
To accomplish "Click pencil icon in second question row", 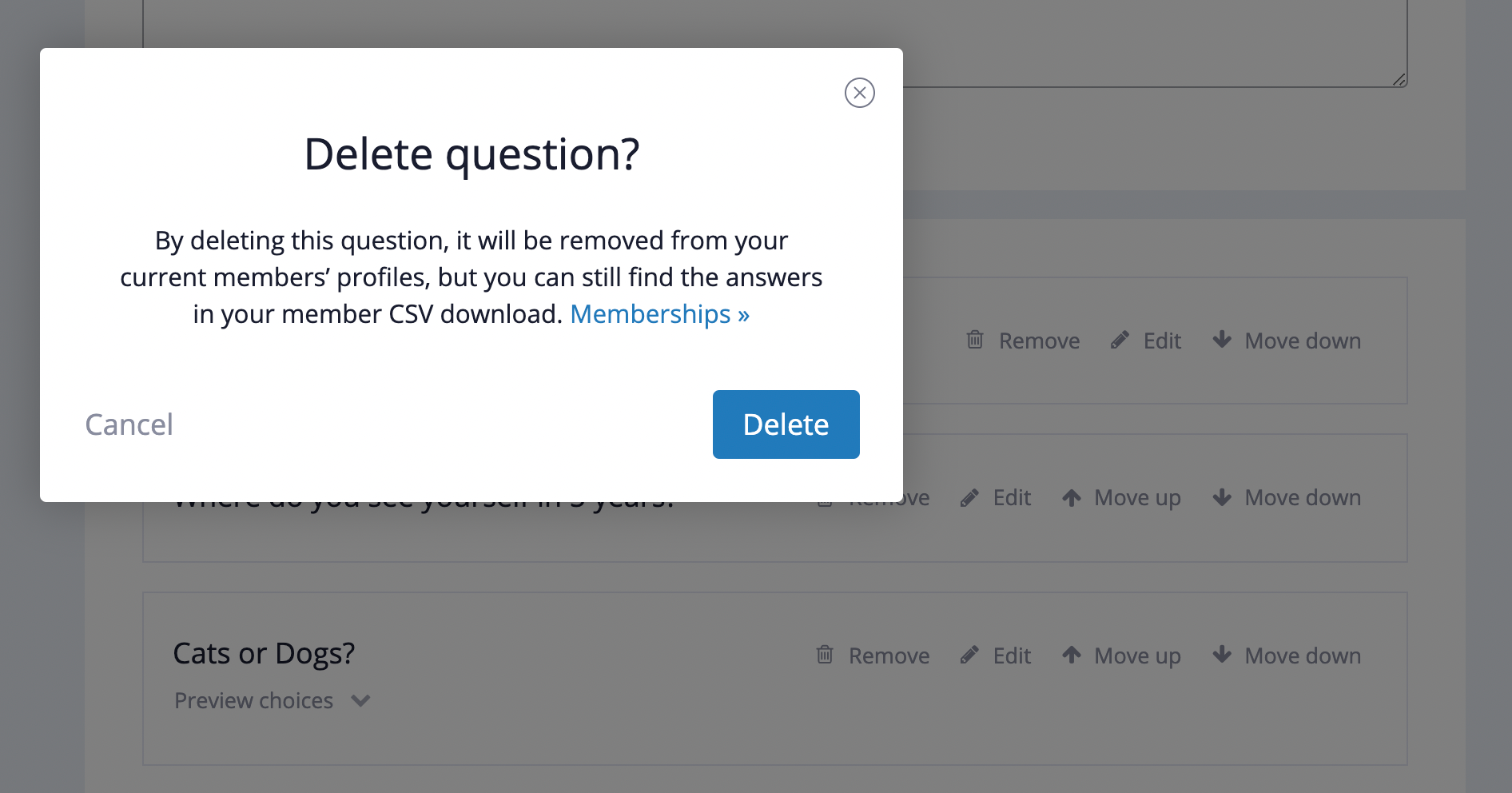I will 969,498.
